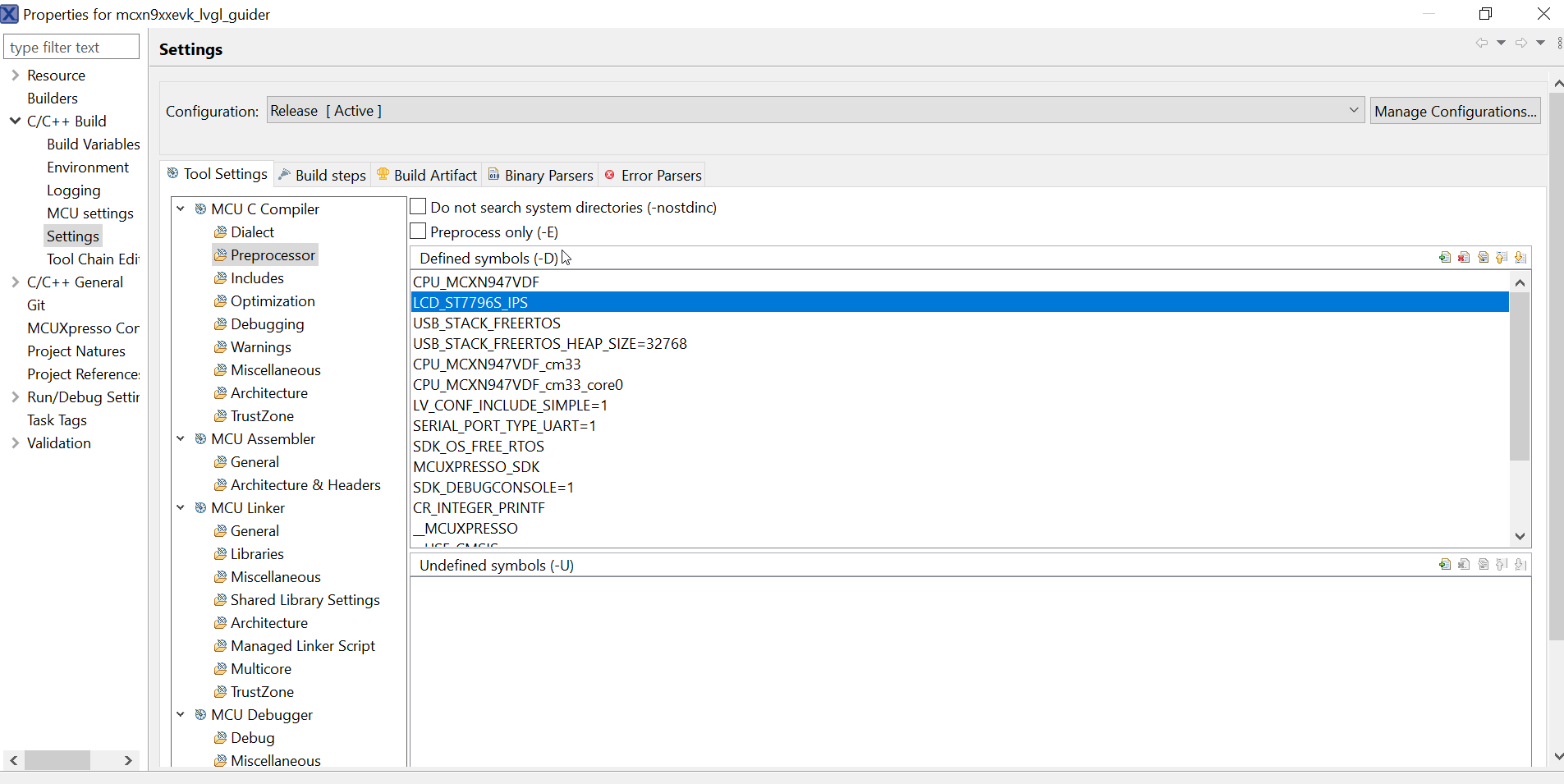The width and height of the screenshot is (1564, 784).
Task: Open the Error Parsers tab
Action: coord(654,175)
